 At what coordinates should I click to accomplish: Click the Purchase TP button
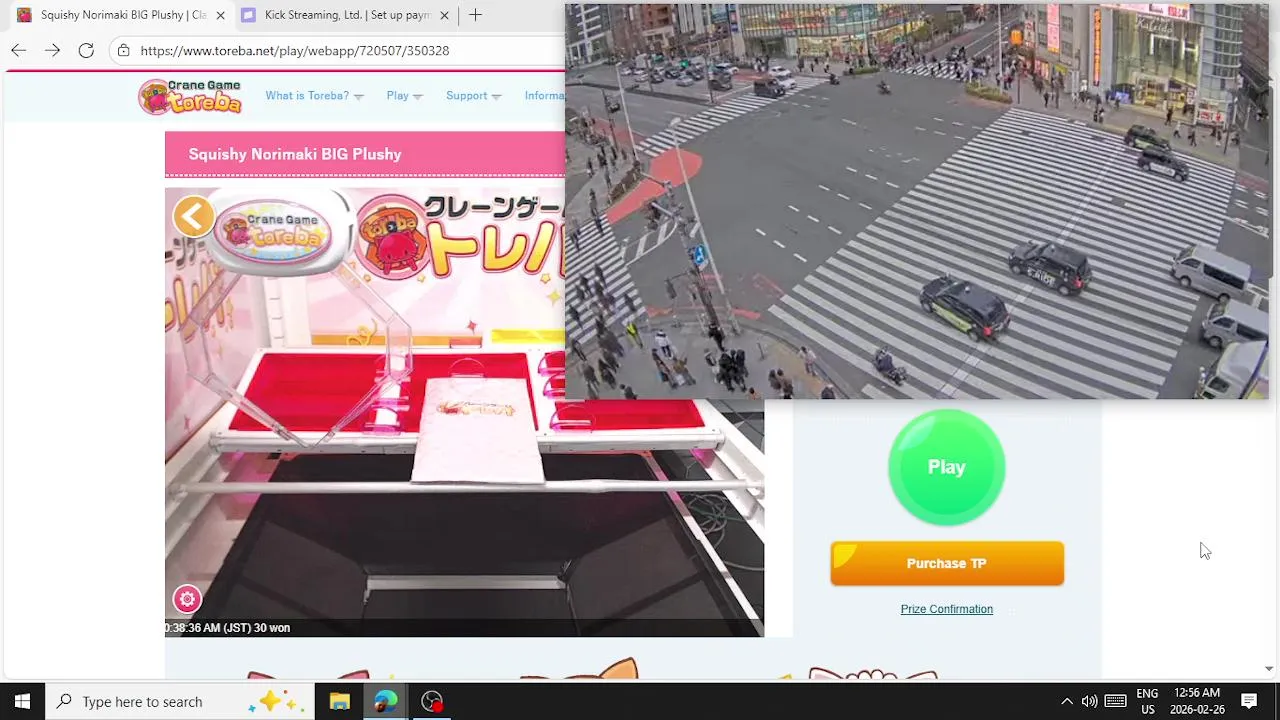(x=947, y=563)
